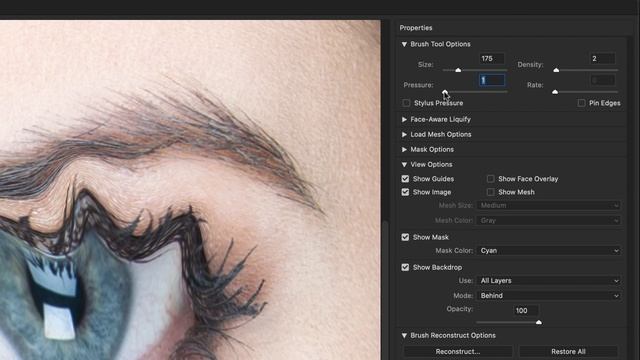Click the Pressure value field

click(491, 80)
